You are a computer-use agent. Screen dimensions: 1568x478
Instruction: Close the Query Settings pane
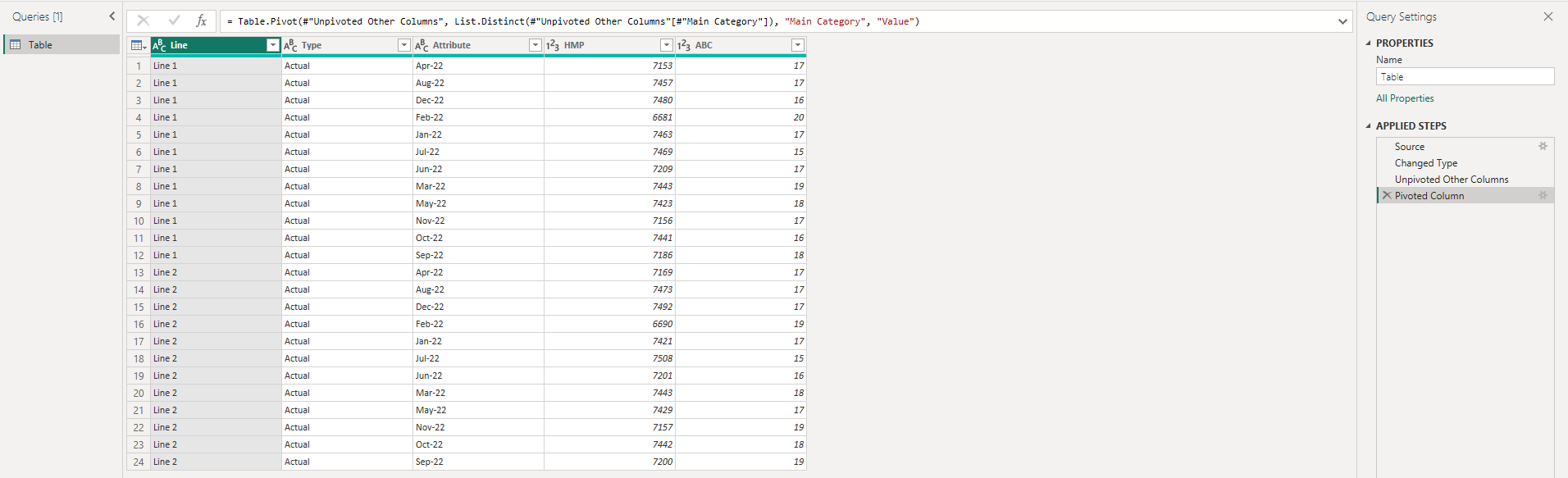click(x=1548, y=16)
